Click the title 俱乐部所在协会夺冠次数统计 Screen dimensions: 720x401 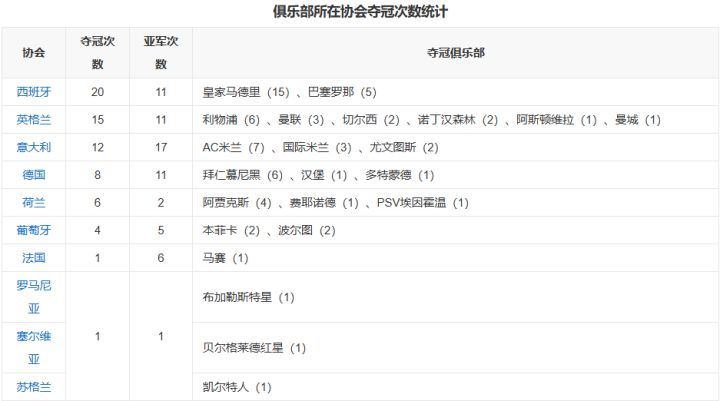pos(360,11)
